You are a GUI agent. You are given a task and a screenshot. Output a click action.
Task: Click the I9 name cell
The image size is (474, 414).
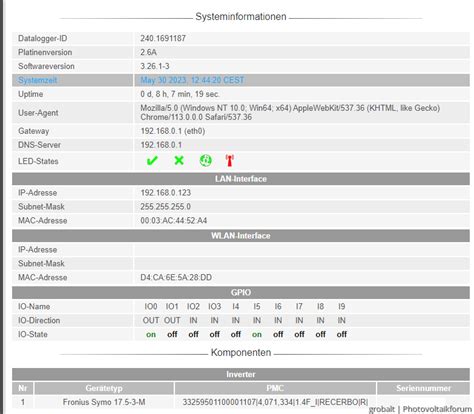point(342,306)
